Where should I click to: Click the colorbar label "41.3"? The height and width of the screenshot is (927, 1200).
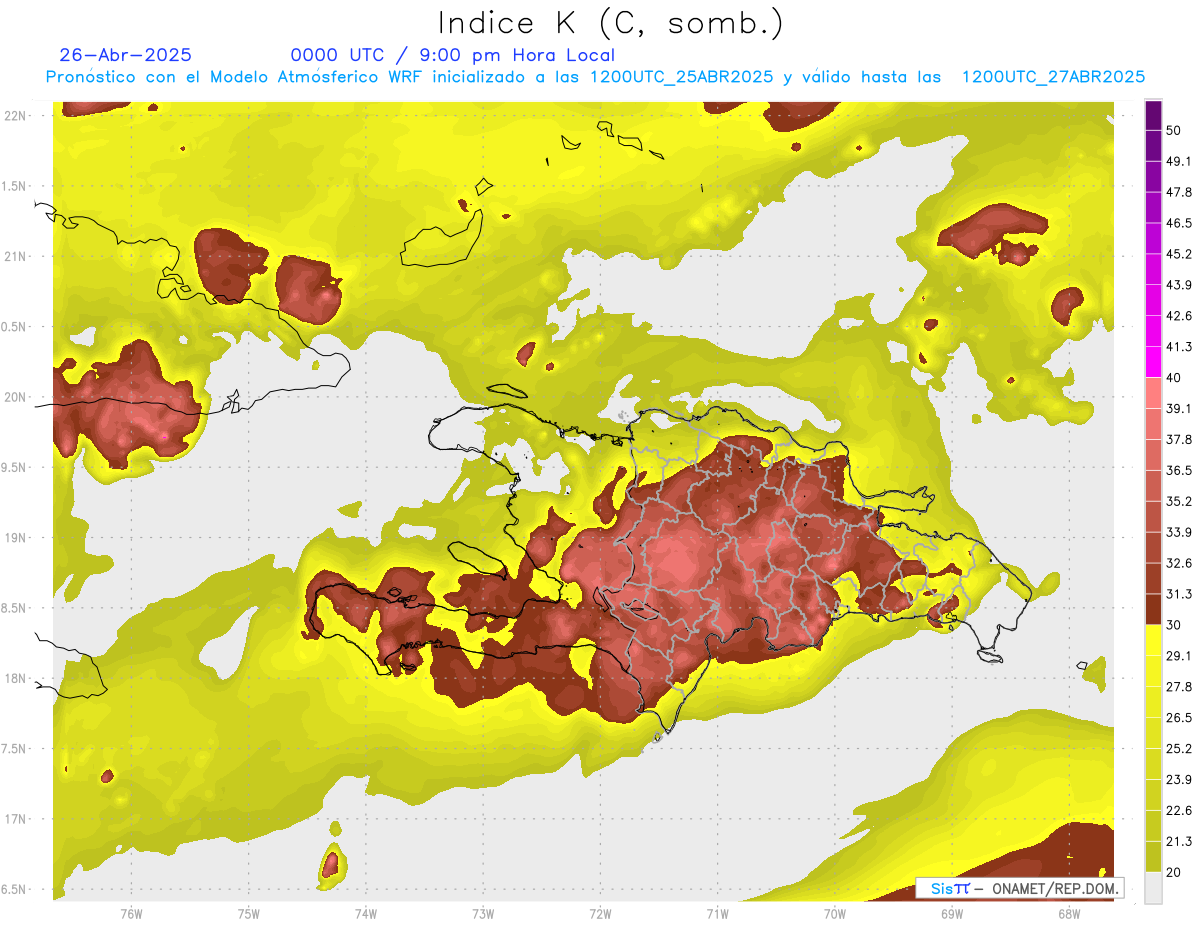pyautogui.click(x=1179, y=347)
